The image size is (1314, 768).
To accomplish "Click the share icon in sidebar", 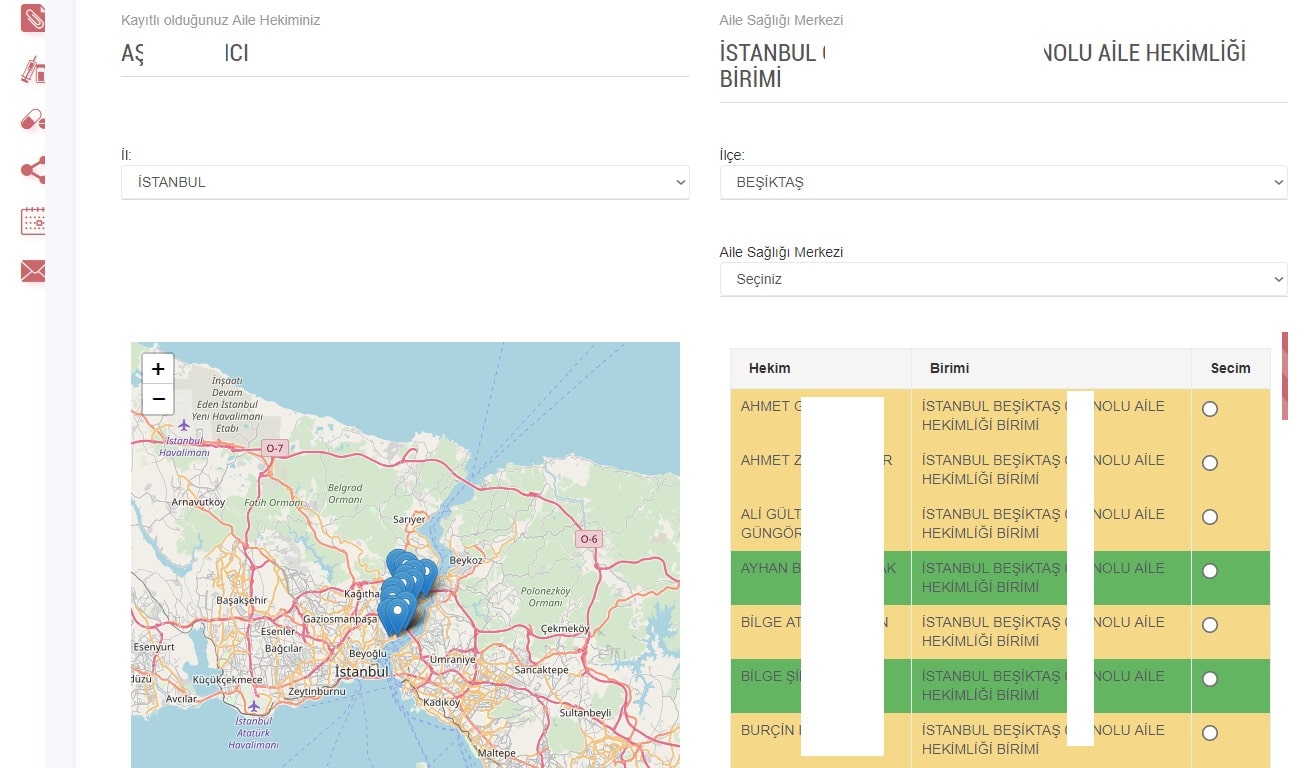I will point(33,170).
